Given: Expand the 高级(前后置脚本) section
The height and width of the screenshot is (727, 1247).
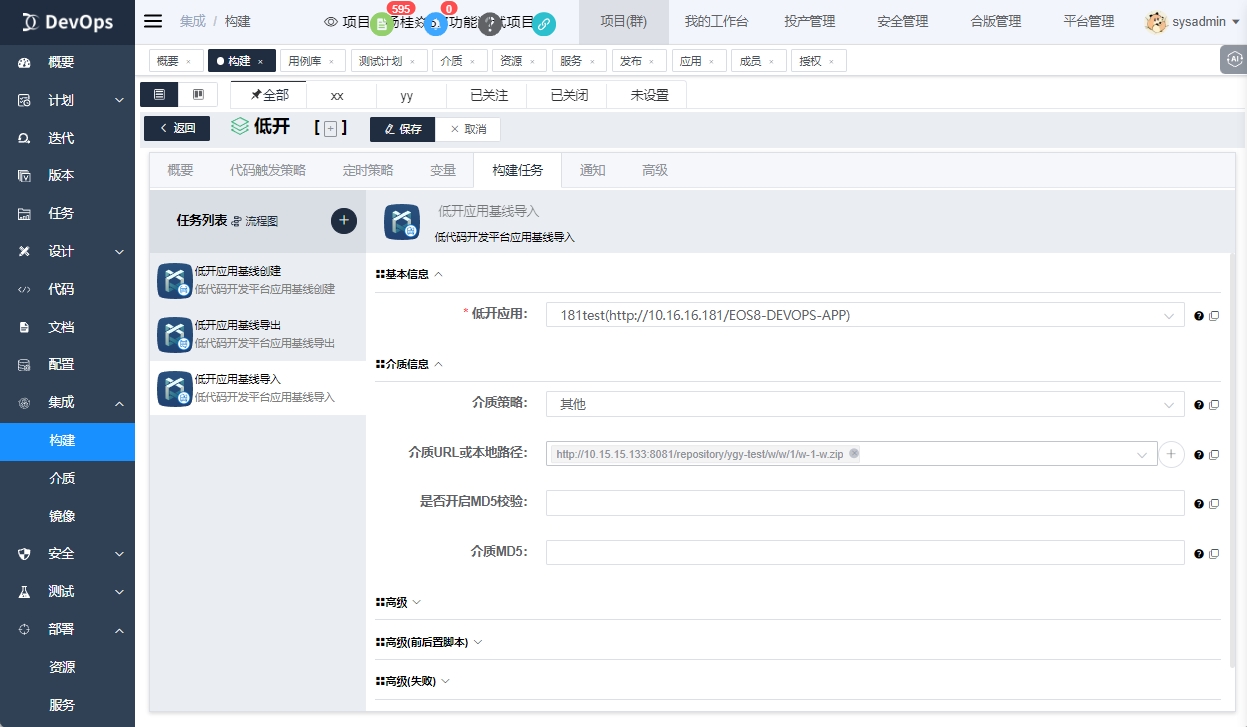Looking at the screenshot, I should 429,642.
